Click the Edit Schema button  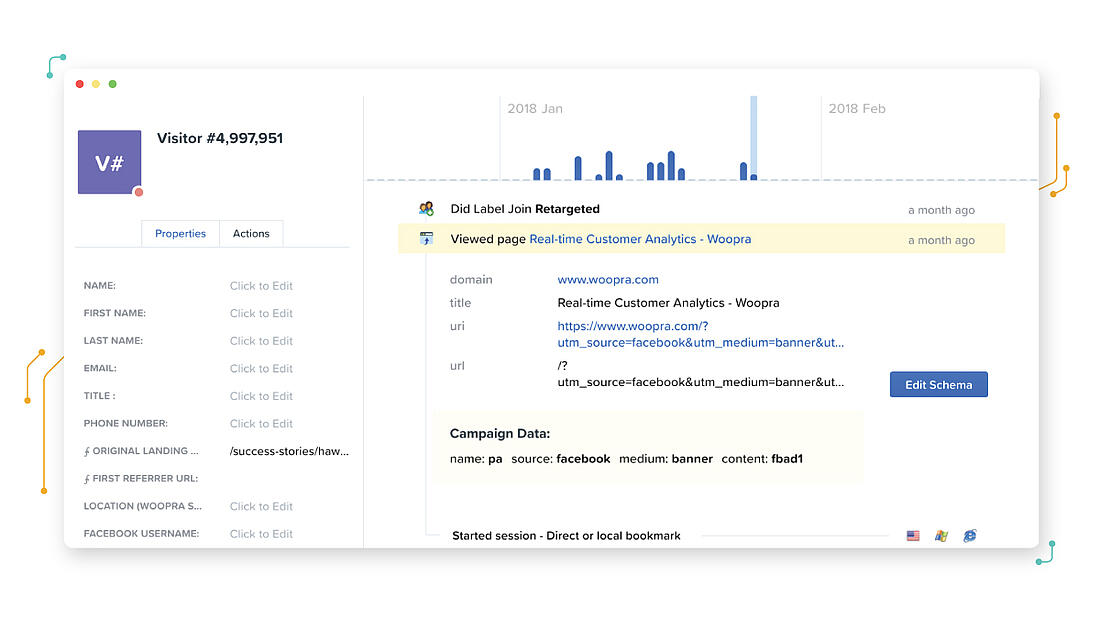(x=939, y=385)
